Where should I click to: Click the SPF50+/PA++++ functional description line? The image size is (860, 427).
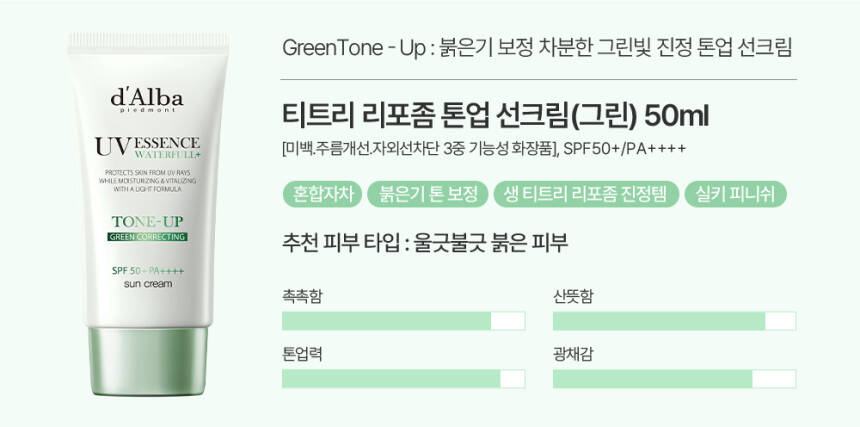click(484, 150)
